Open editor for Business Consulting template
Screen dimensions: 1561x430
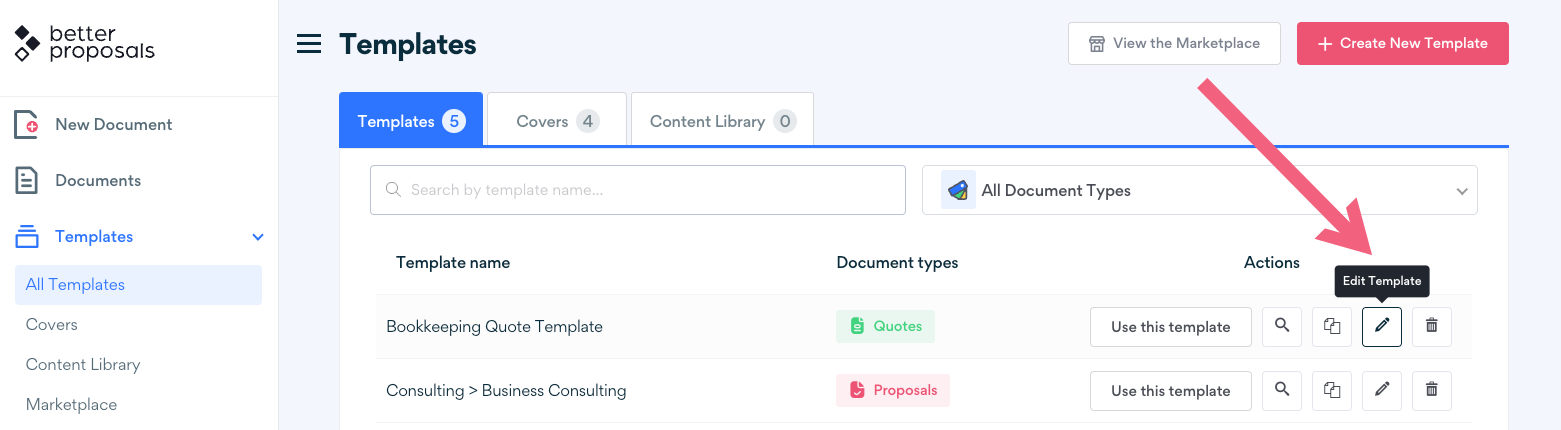tap(1381, 391)
